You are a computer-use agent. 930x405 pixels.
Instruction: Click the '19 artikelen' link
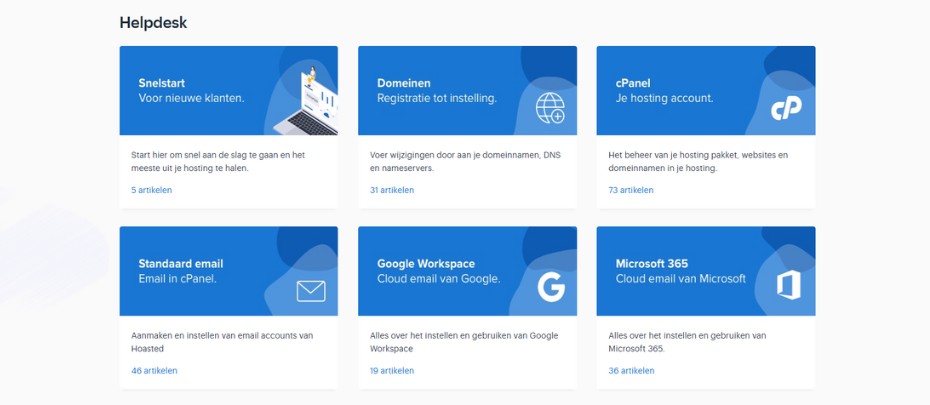coord(392,370)
